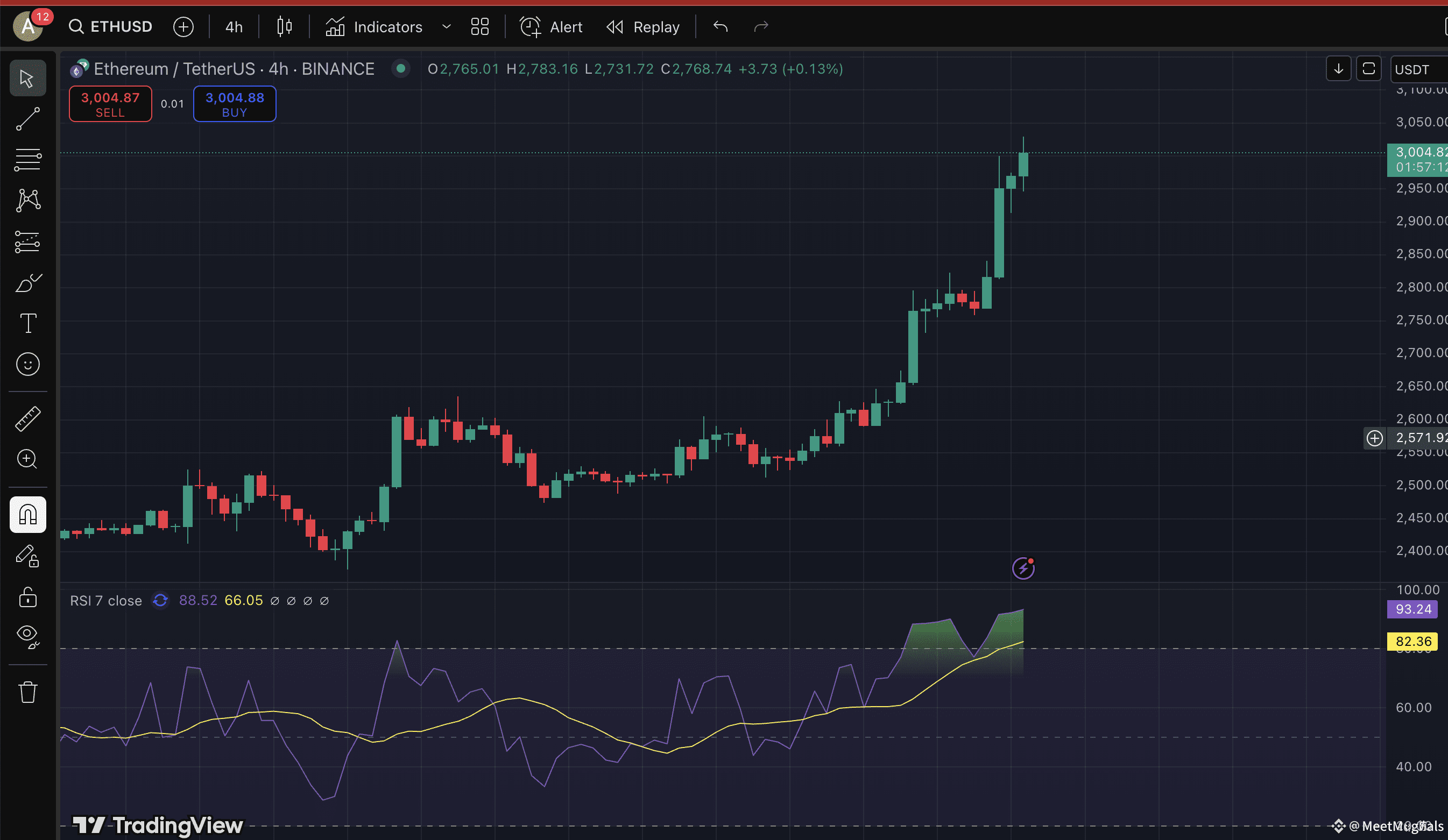This screenshot has height=840, width=1448.
Task: Click the blue BUY price button
Action: coord(235,104)
